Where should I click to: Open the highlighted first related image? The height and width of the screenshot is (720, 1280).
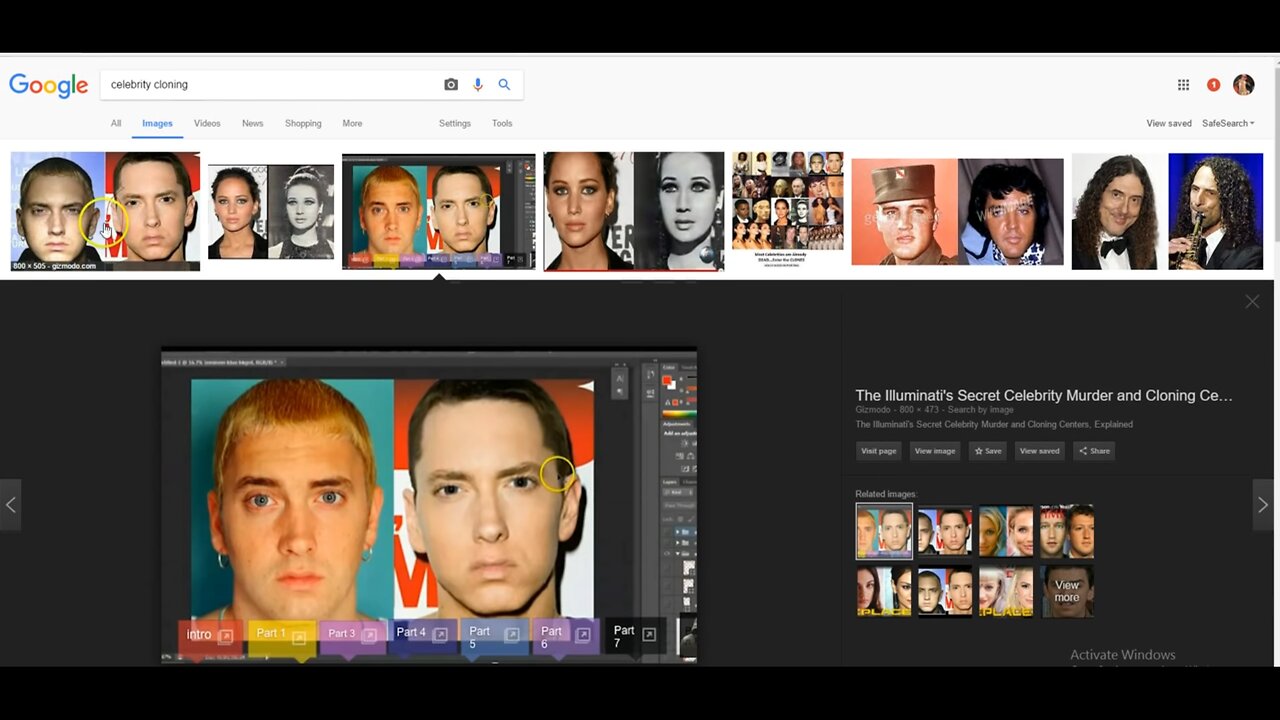click(884, 531)
